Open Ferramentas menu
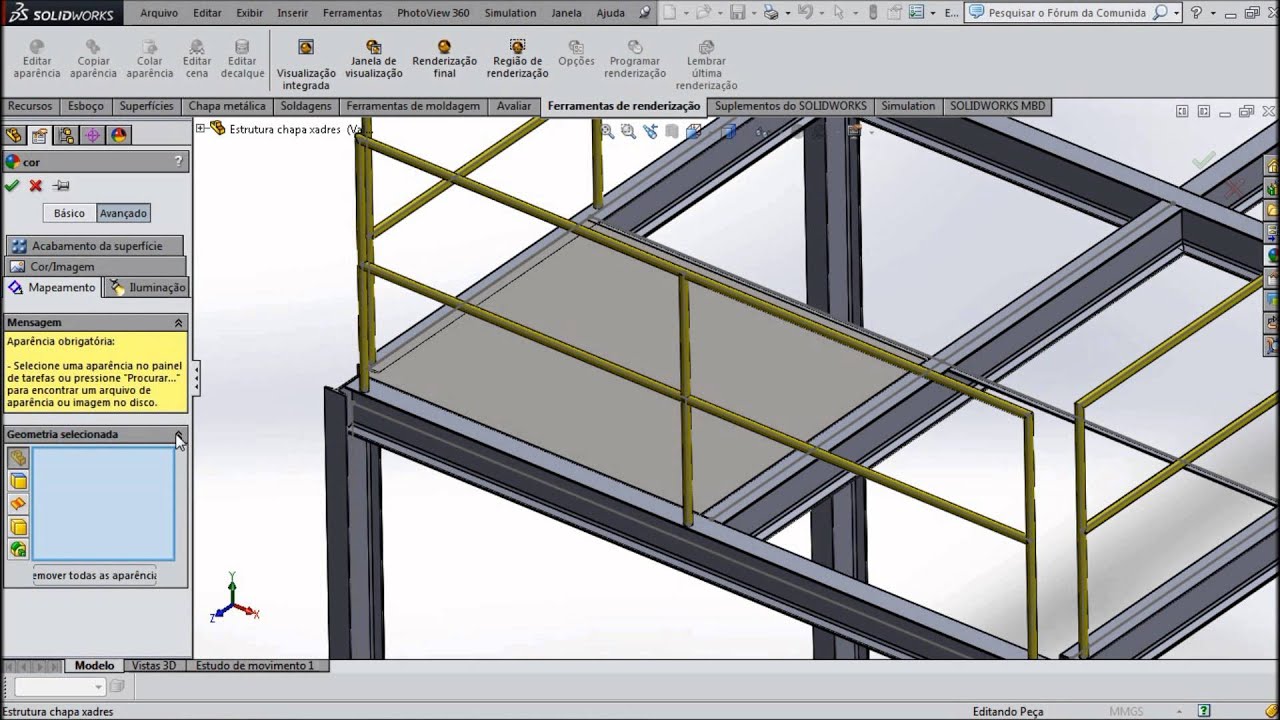 pos(353,13)
